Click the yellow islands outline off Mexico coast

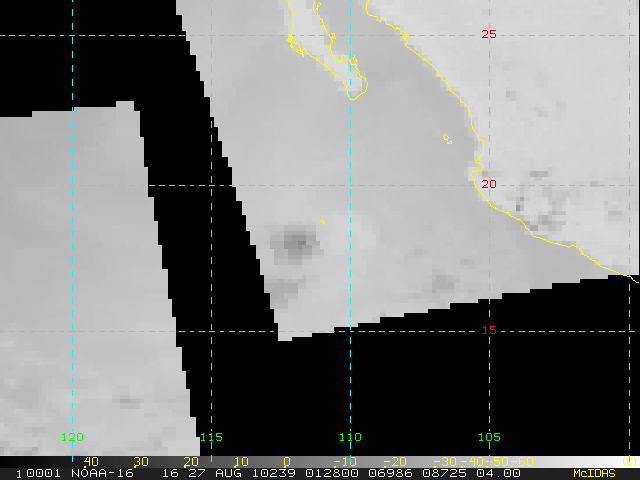[447, 139]
